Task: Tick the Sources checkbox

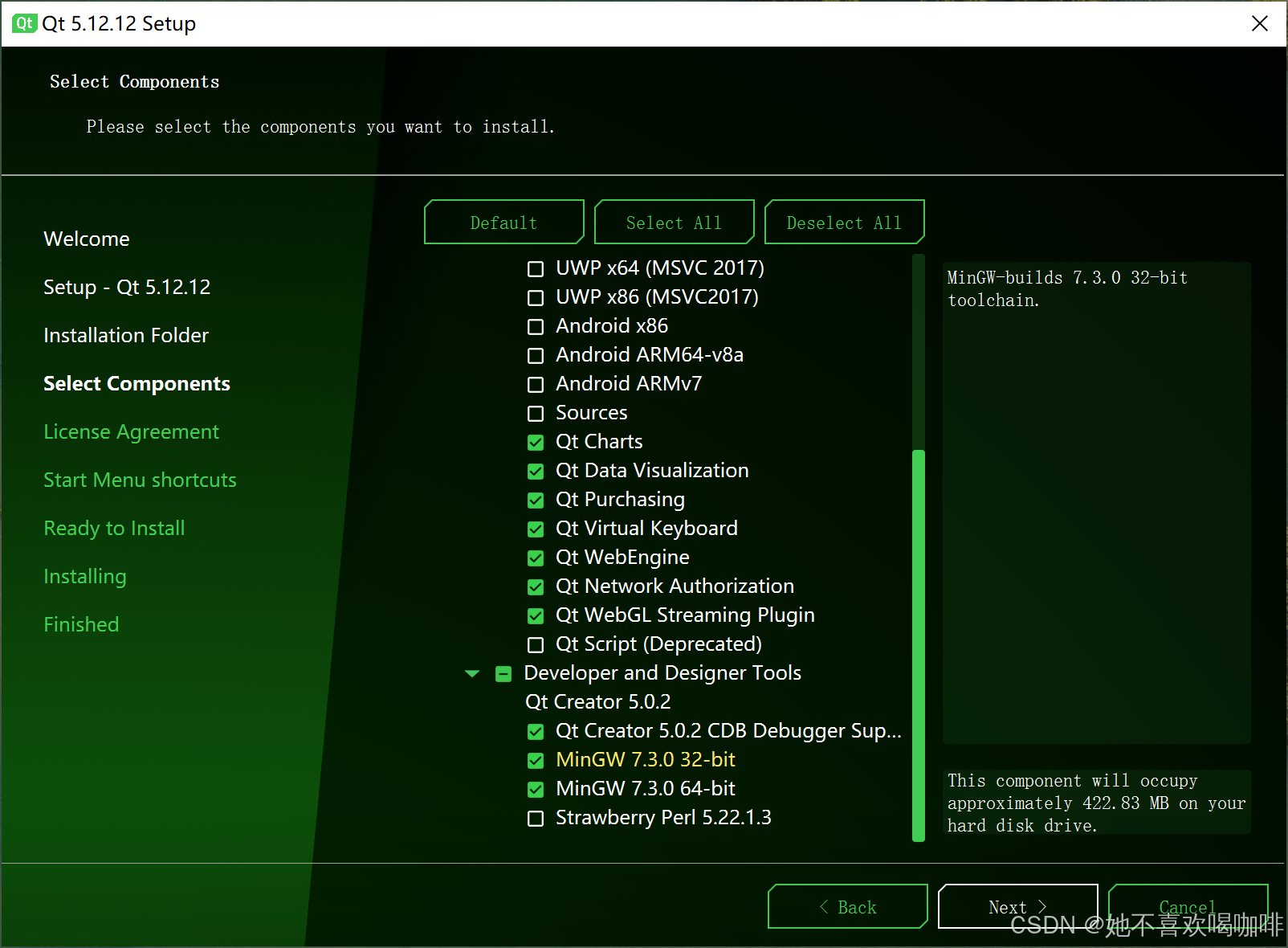Action: [536, 413]
